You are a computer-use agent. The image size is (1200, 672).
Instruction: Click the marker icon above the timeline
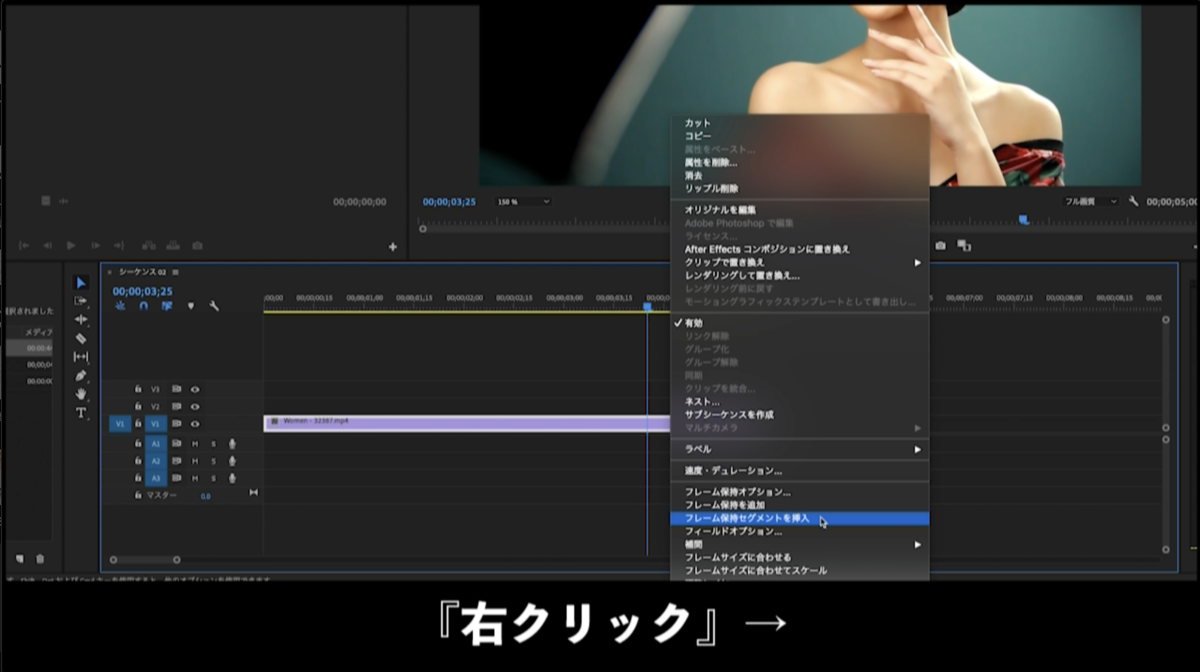click(x=191, y=308)
